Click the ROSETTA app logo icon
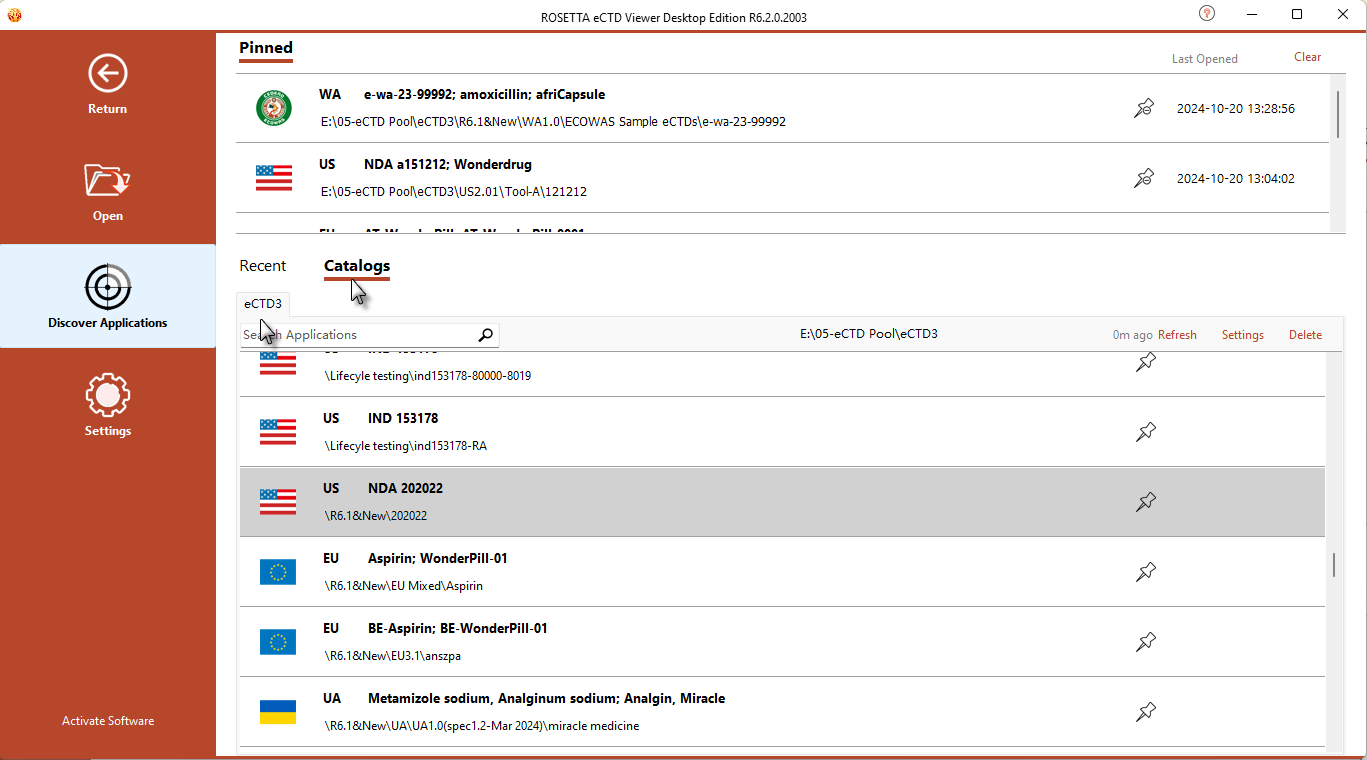This screenshot has width=1367, height=760. (14, 14)
